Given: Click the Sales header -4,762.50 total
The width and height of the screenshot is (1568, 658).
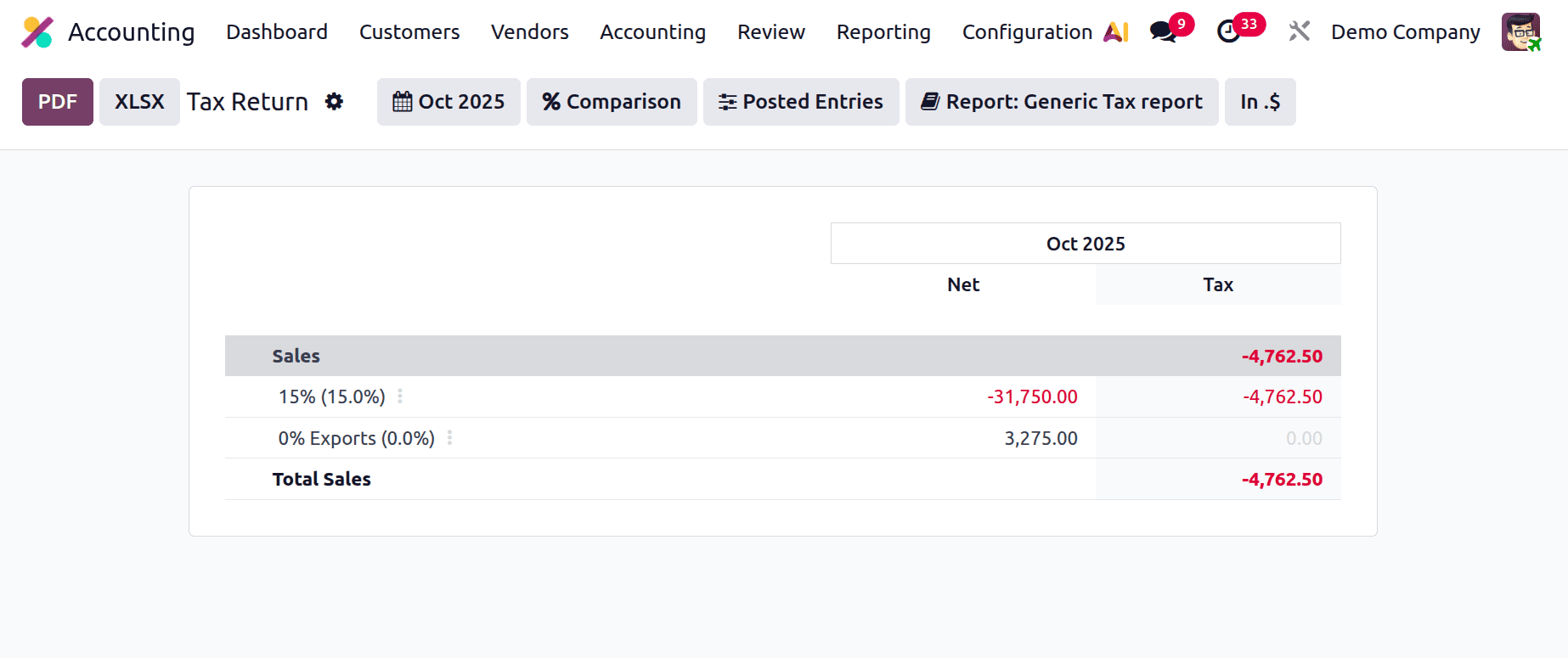Looking at the screenshot, I should [1282, 356].
